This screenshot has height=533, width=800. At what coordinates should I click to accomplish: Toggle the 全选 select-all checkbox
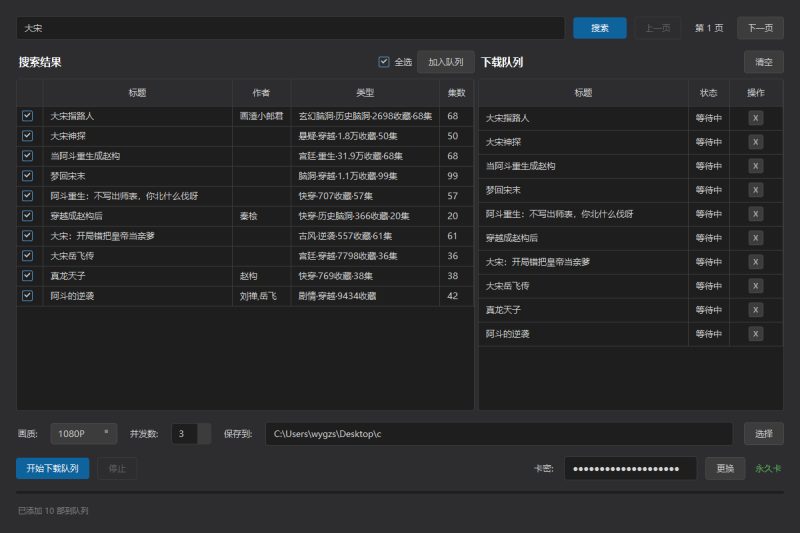coord(384,62)
